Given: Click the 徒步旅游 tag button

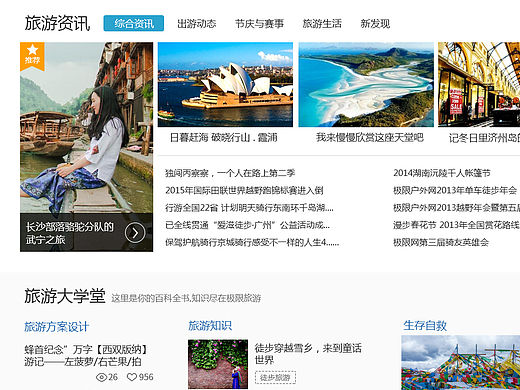Looking at the screenshot, I should (x=275, y=378).
